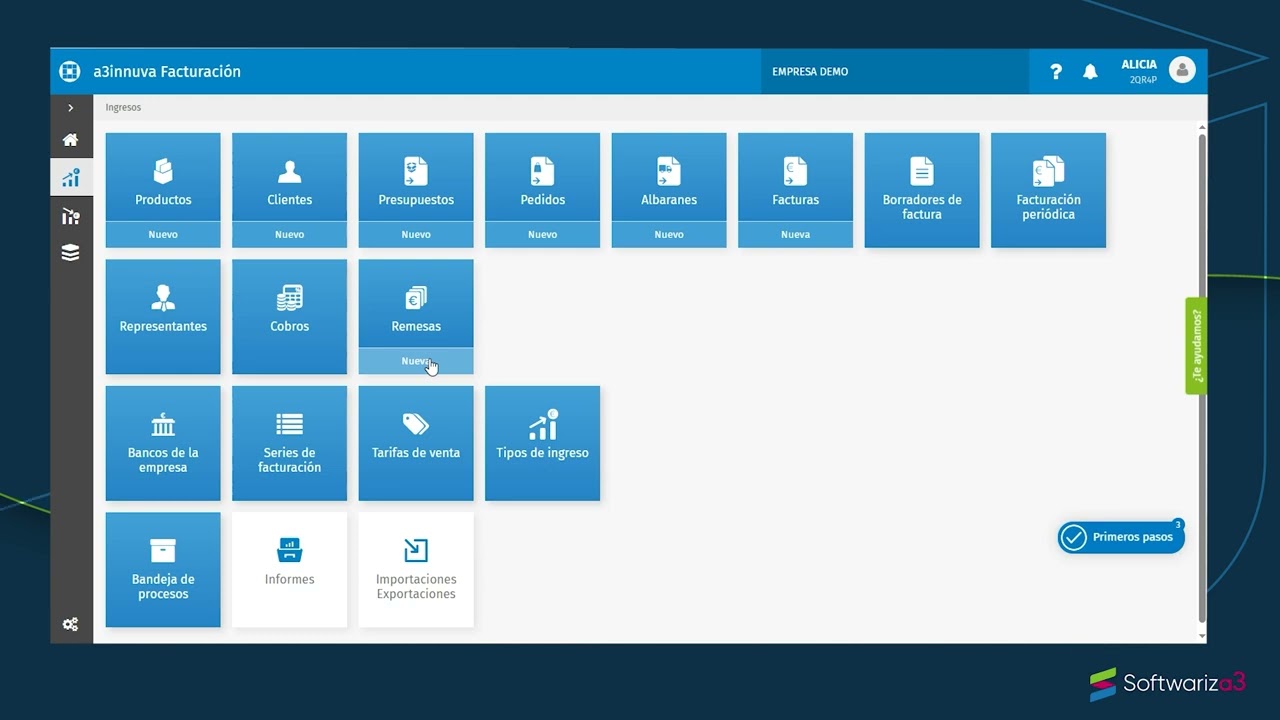
Task: Open the expenses chart icon in the sidebar
Action: click(70, 216)
